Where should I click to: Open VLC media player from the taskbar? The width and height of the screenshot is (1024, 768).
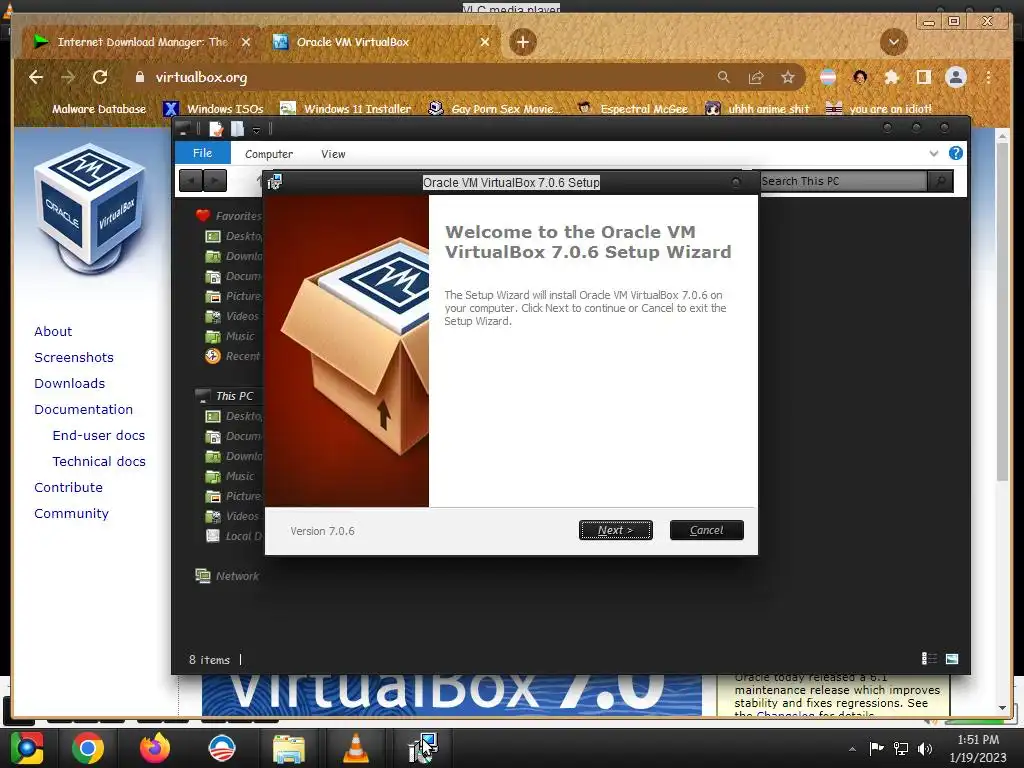click(355, 748)
